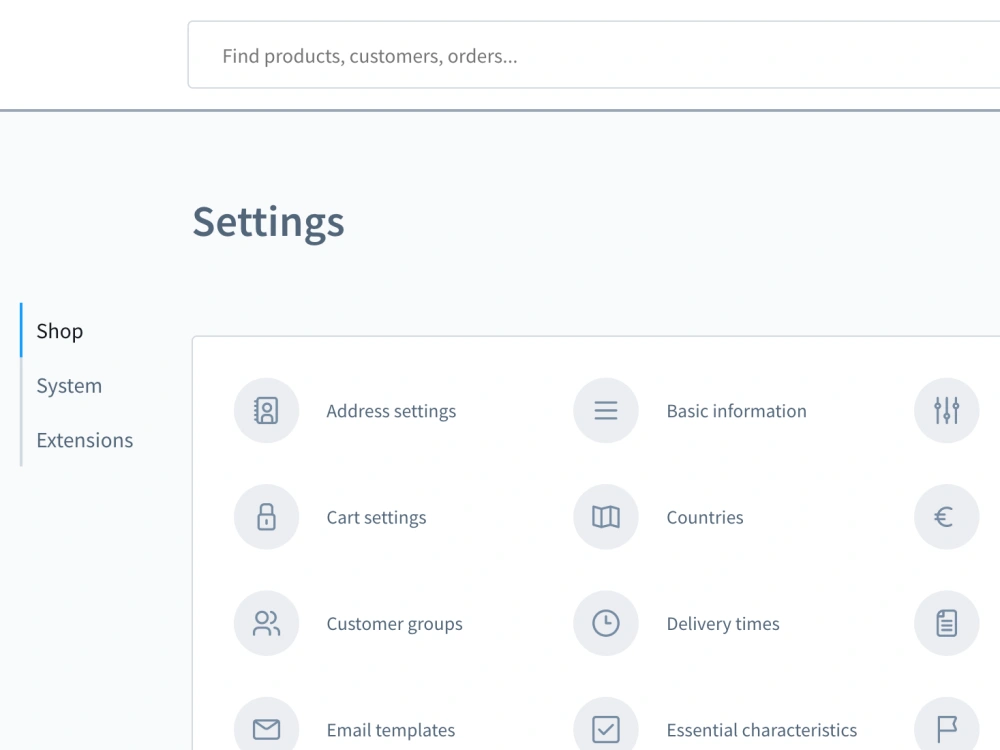Viewport: 1000px width, 750px height.
Task: Open the Email templates link
Action: pos(390,730)
